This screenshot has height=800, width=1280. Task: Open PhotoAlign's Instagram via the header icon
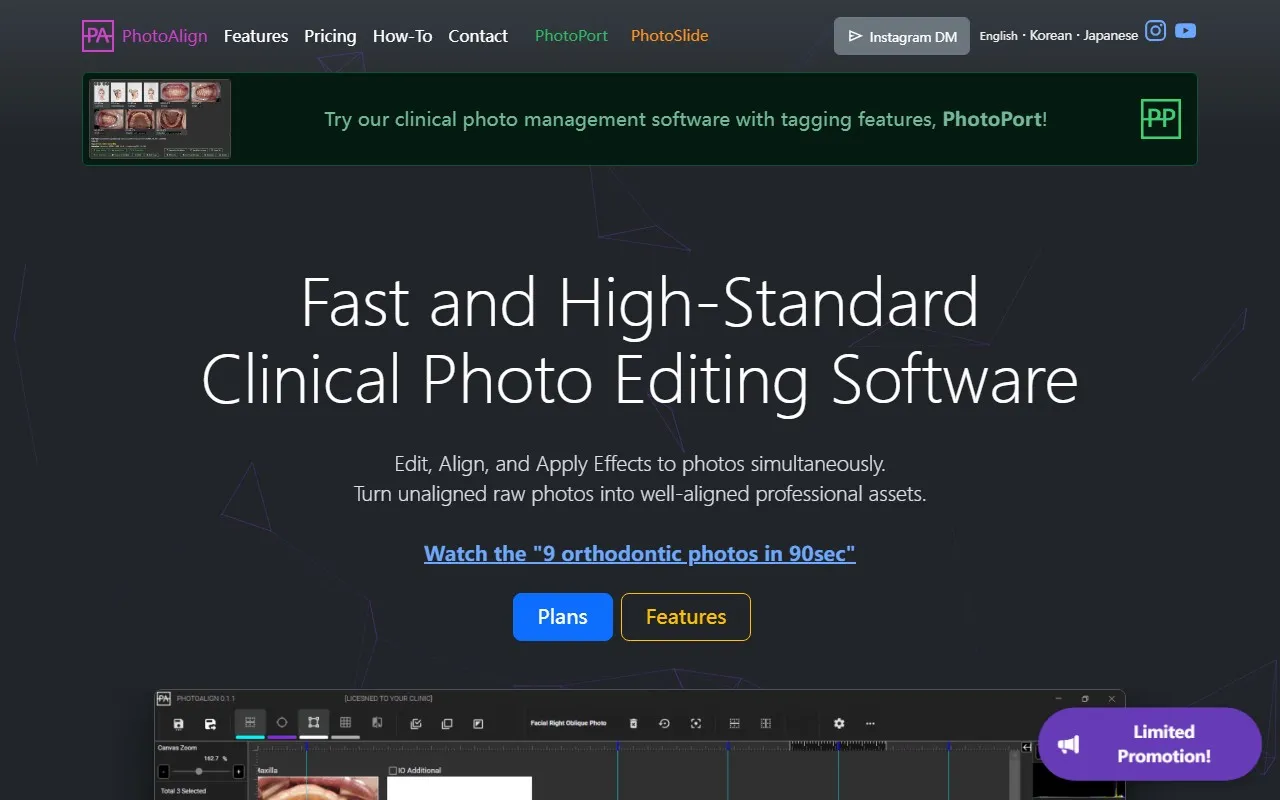(x=1155, y=31)
